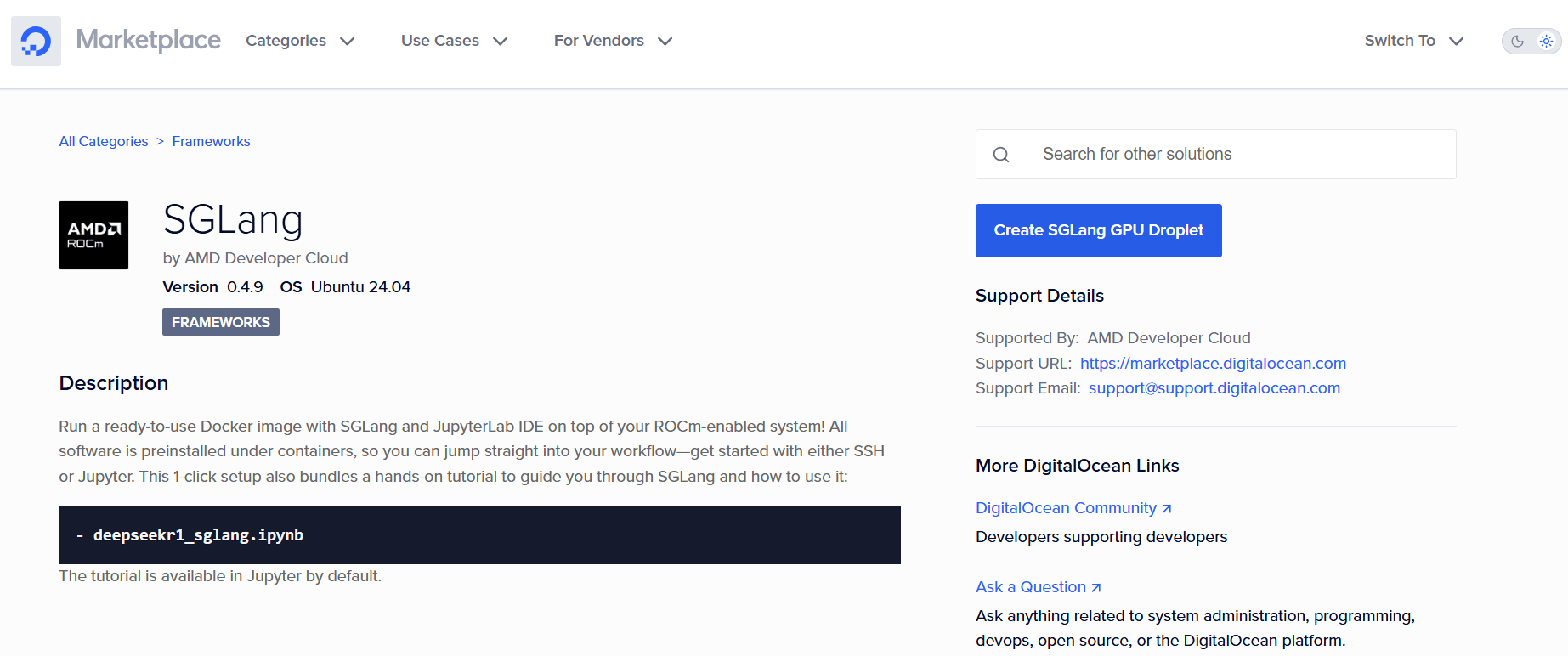This screenshot has width=1568, height=656.
Task: Go to All Categories breadcrumb
Action: tap(104, 141)
